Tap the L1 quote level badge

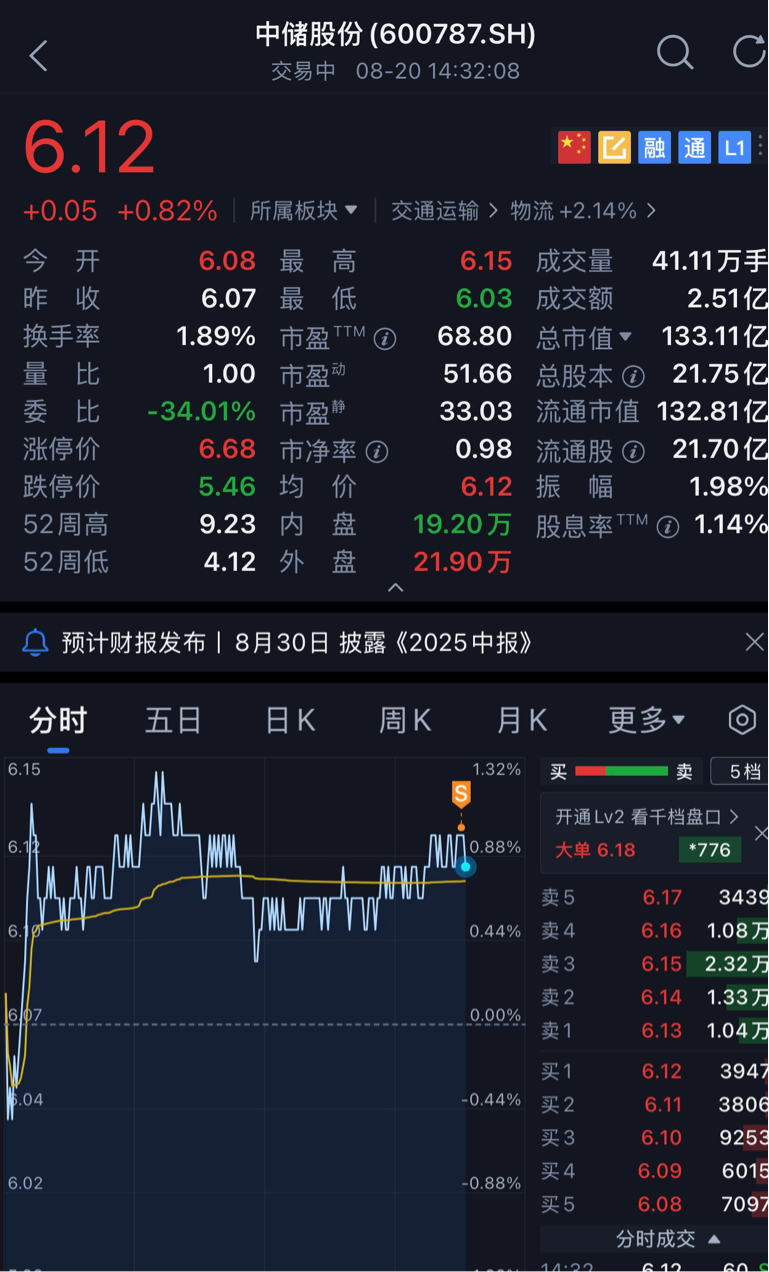(x=734, y=148)
